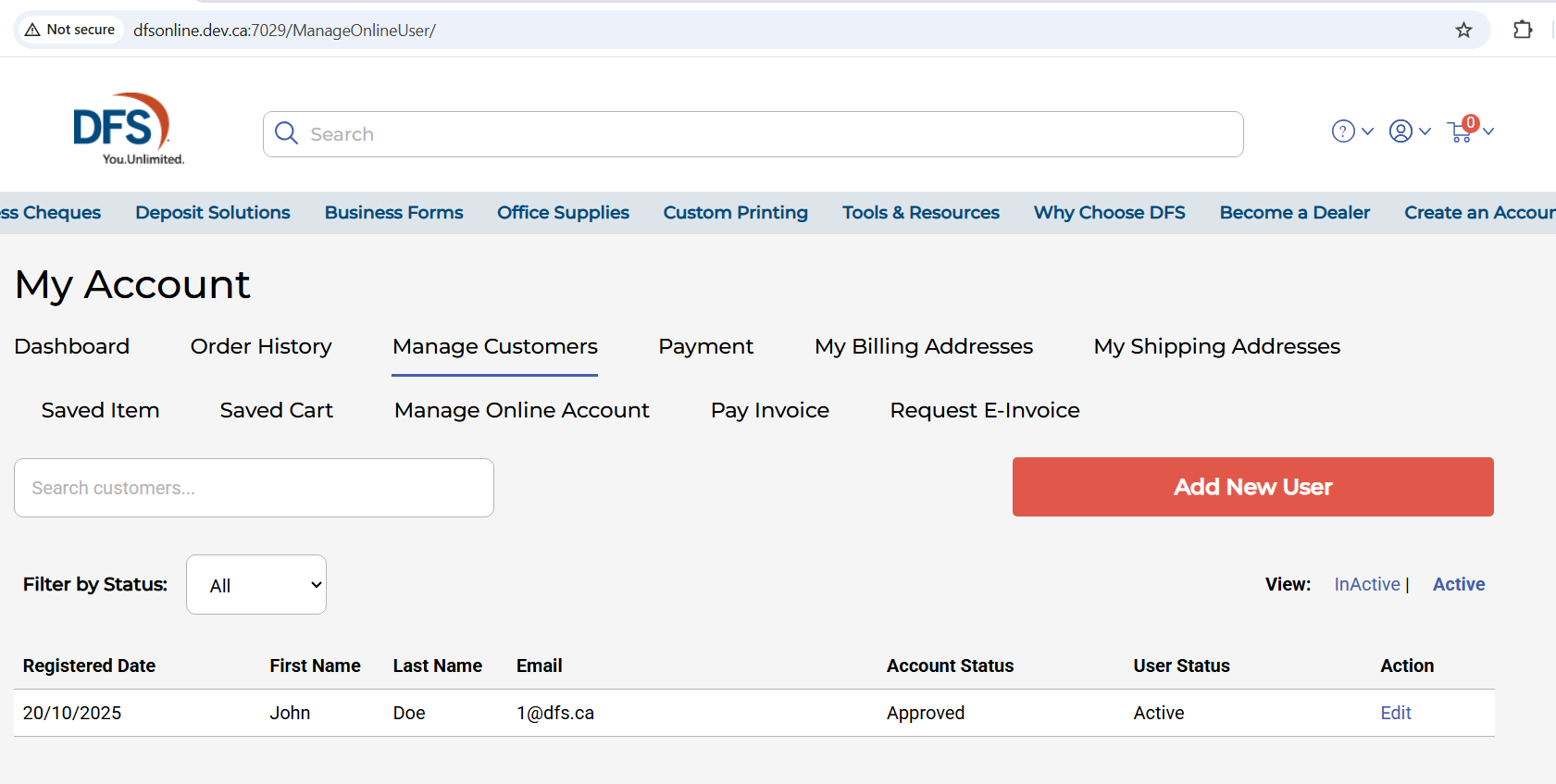Screen dimensions: 1556x784
Task: Edit John Doe's user record
Action: pos(1395,713)
